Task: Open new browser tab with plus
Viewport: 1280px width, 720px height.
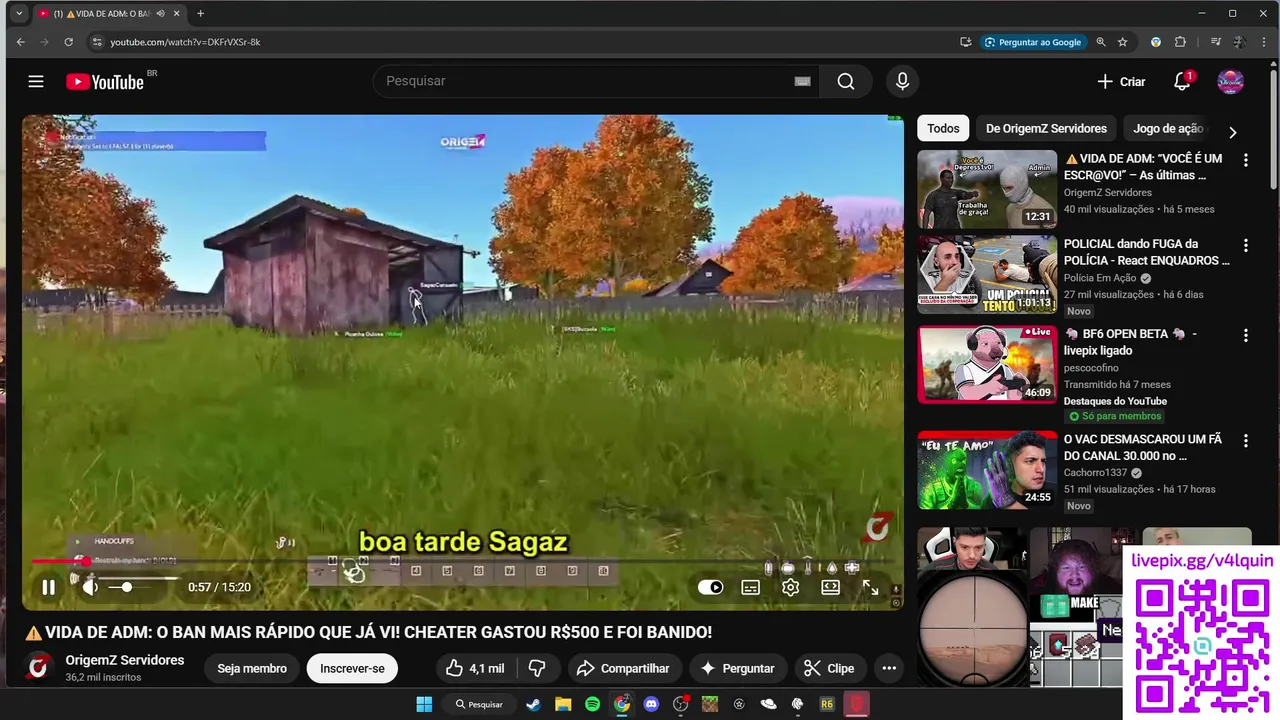Action: point(200,13)
